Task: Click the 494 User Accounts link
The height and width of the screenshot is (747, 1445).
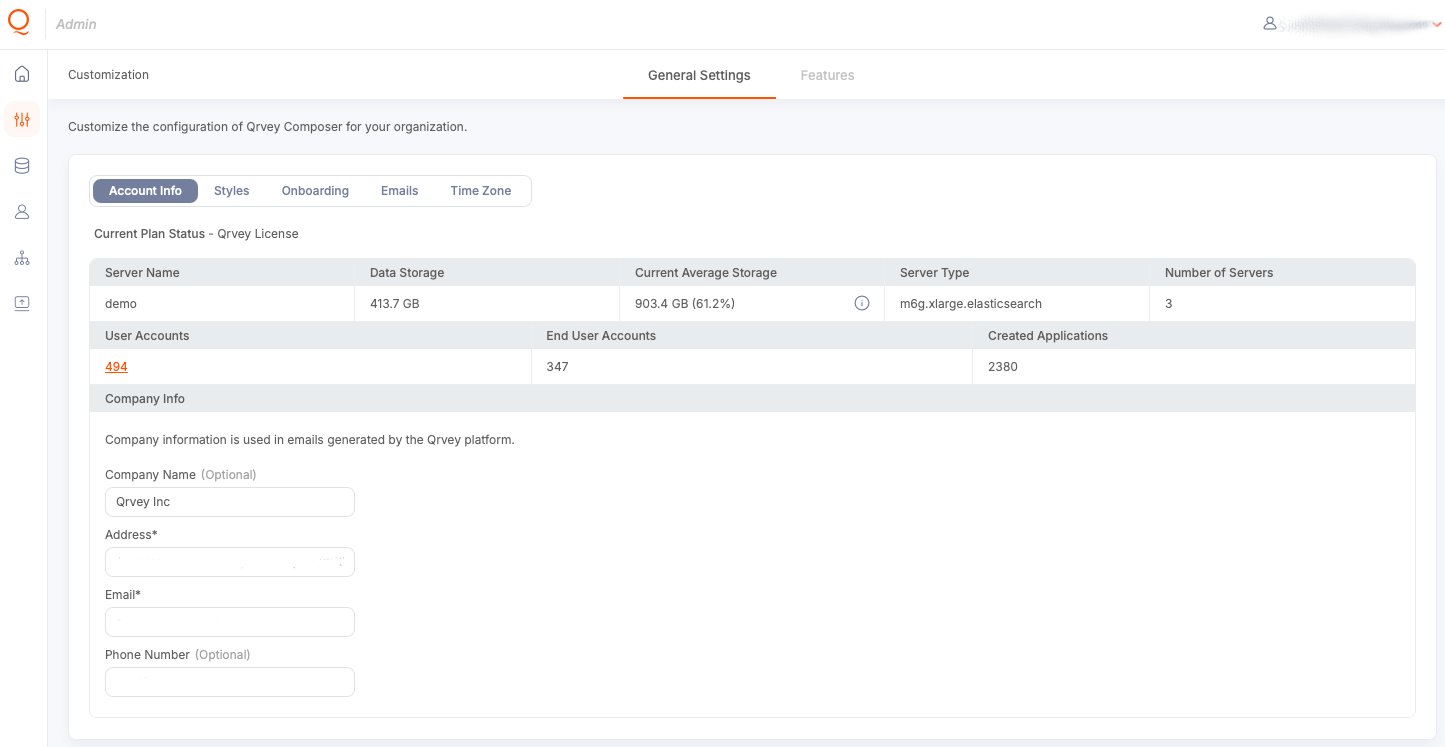Action: [x=116, y=366]
